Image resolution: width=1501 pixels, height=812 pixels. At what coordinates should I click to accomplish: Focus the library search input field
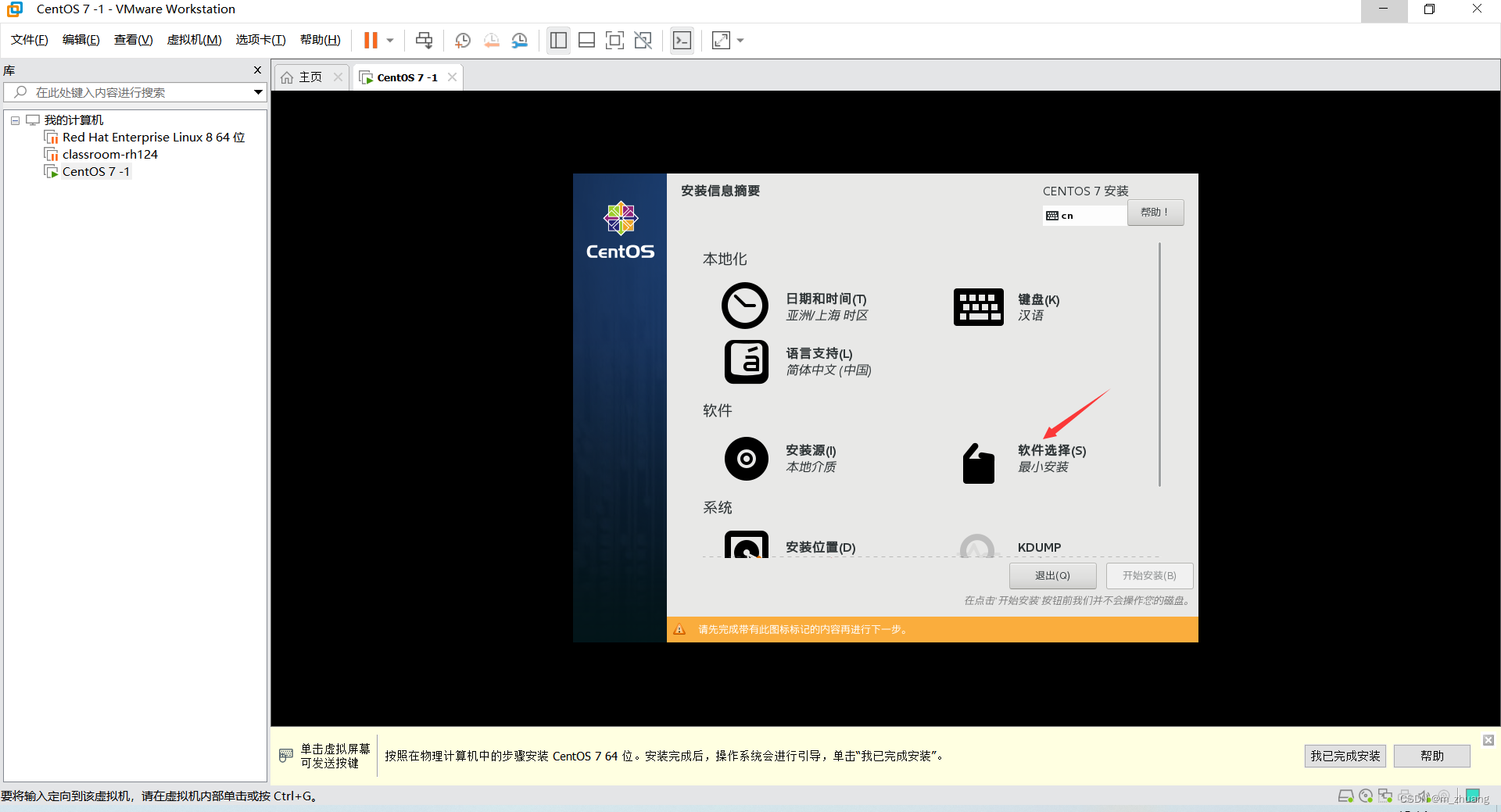134,92
